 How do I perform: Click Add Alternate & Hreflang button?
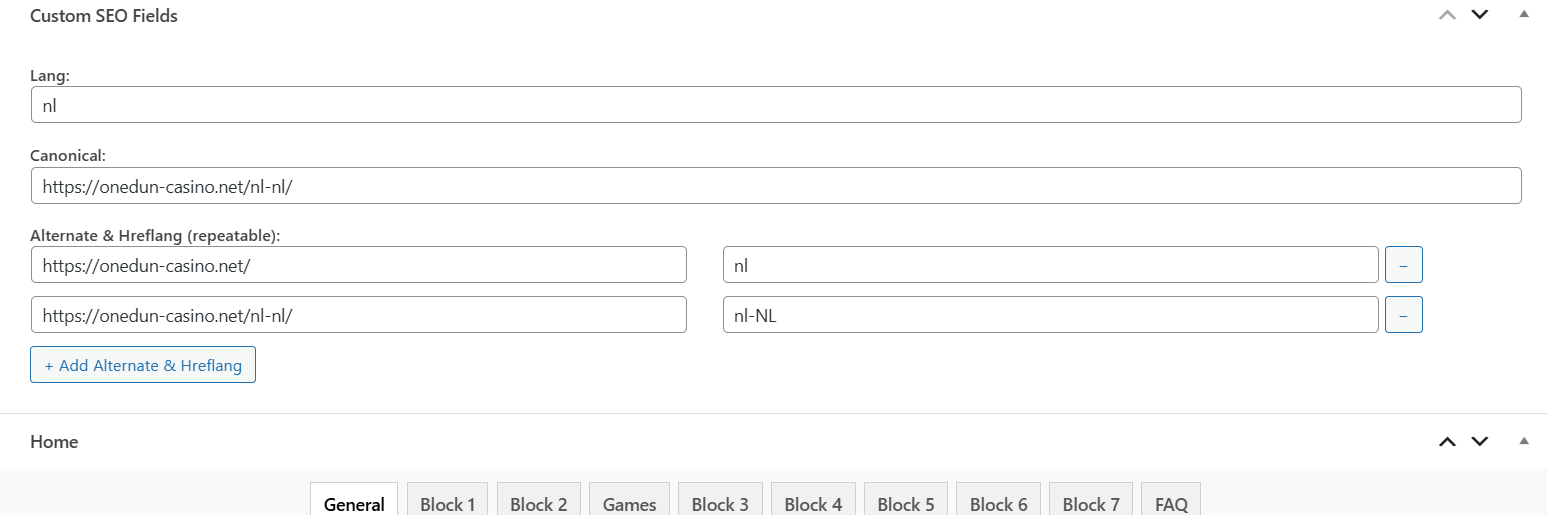(143, 365)
